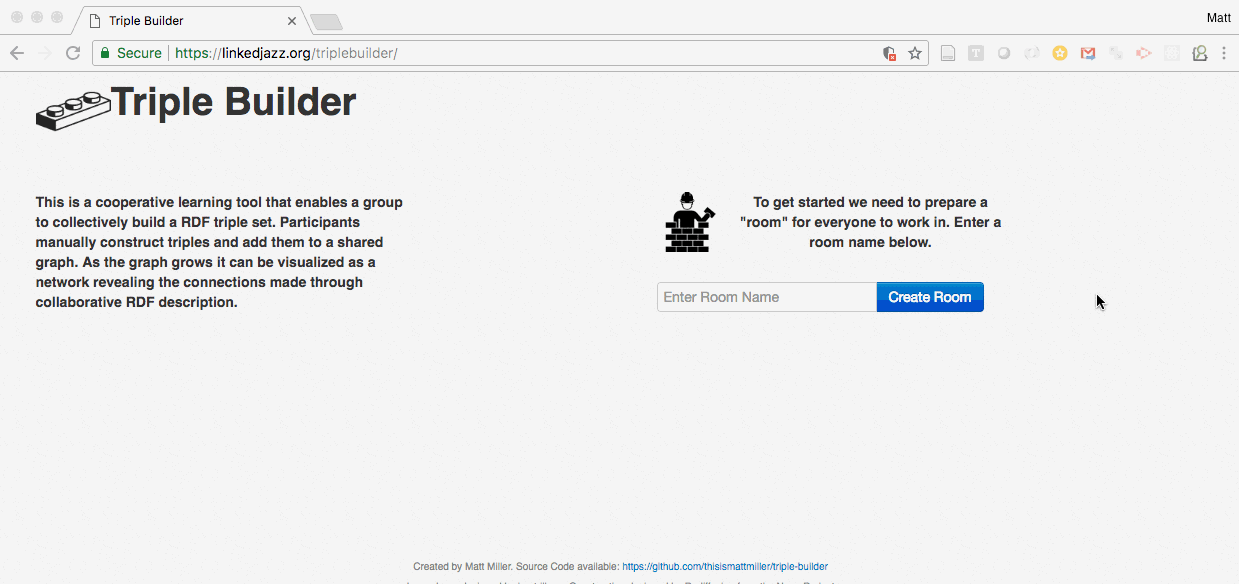Open the triple-builder GitHub source link
This screenshot has height=584, width=1239.
coord(725,566)
